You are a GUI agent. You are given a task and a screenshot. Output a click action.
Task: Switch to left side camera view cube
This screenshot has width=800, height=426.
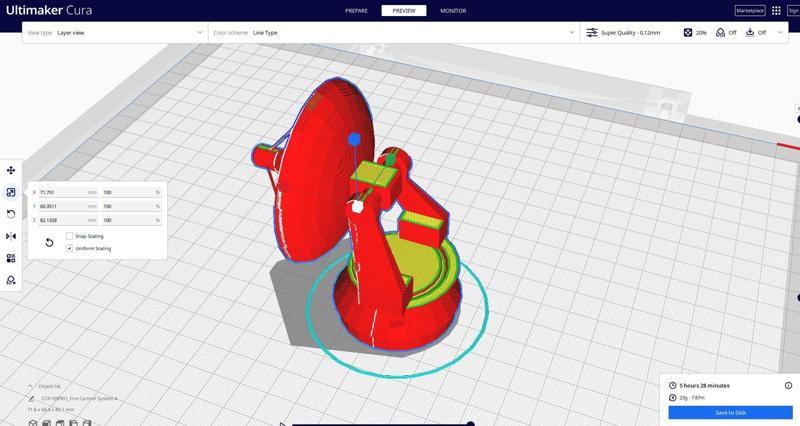click(73, 423)
